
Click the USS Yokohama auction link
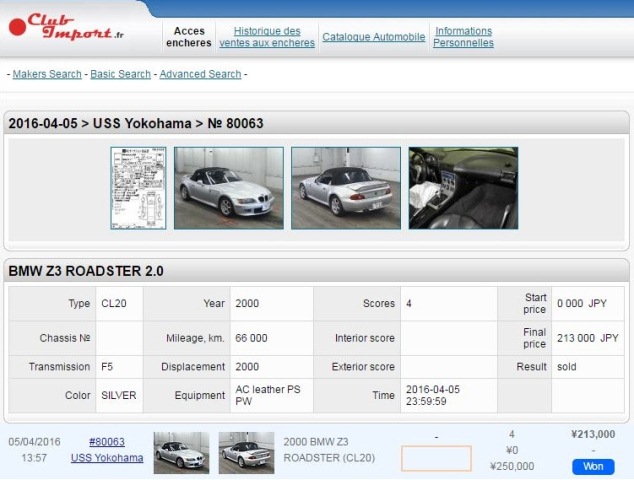[x=107, y=458]
